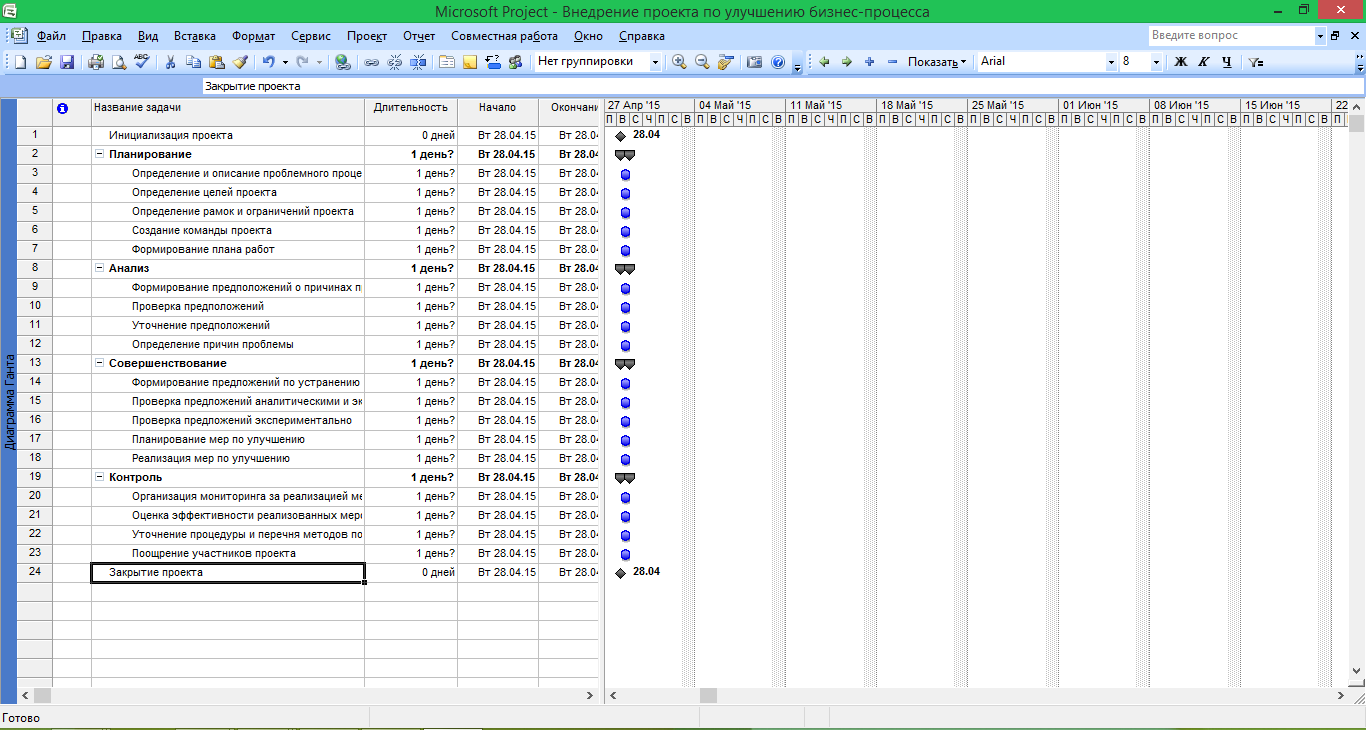The image size is (1366, 730).
Task: Click the Insert Hyperlink globe icon
Action: pos(343,62)
